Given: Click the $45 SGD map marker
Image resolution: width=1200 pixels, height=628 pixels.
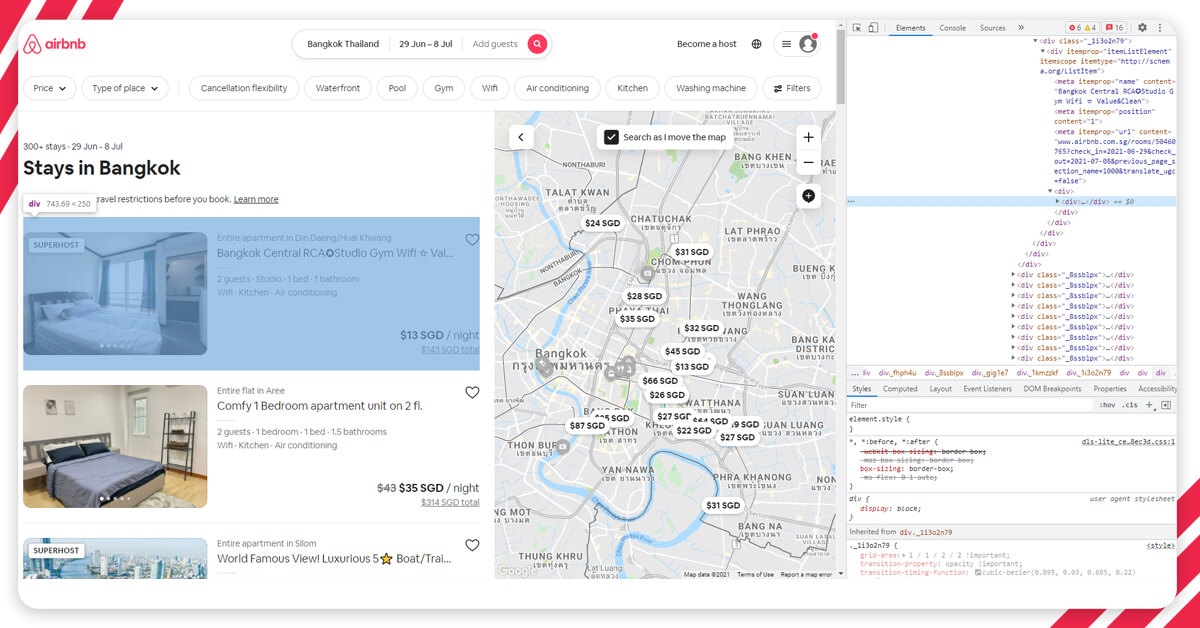Looking at the screenshot, I should (x=682, y=351).
